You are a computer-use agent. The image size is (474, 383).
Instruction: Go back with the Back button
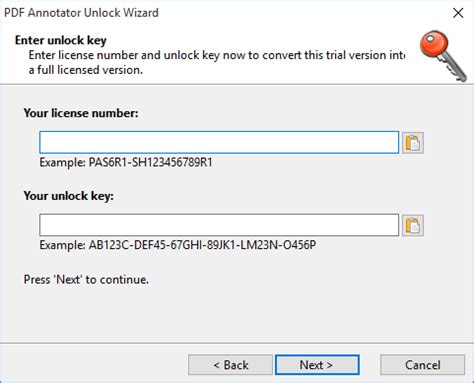click(x=230, y=365)
